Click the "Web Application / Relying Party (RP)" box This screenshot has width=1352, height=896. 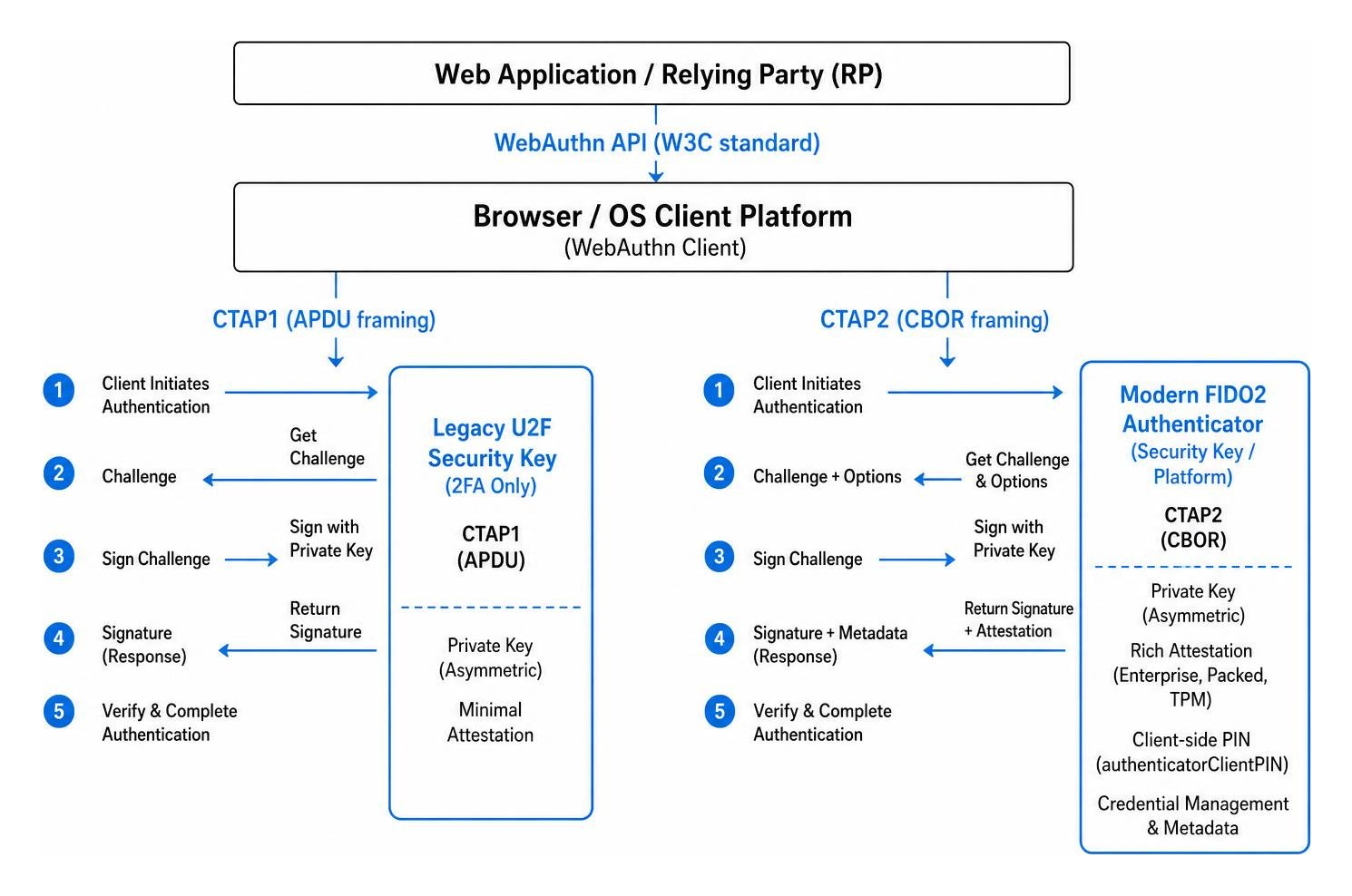(652, 73)
